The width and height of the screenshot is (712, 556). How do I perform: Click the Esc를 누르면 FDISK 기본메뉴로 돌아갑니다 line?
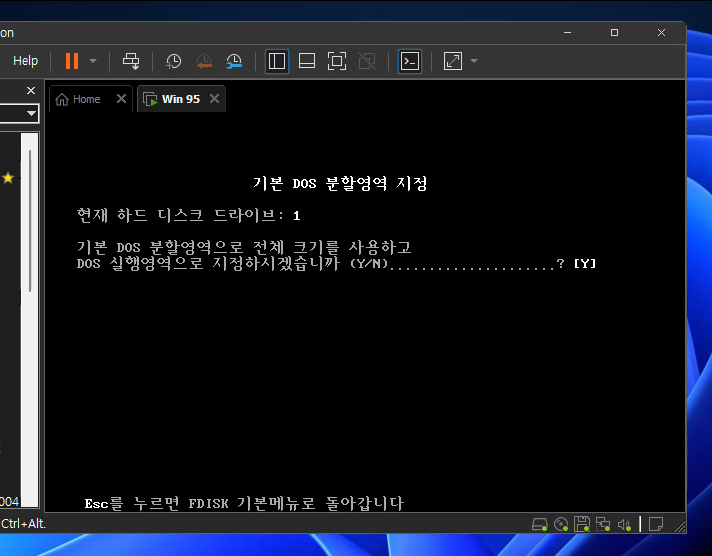[x=244, y=503]
